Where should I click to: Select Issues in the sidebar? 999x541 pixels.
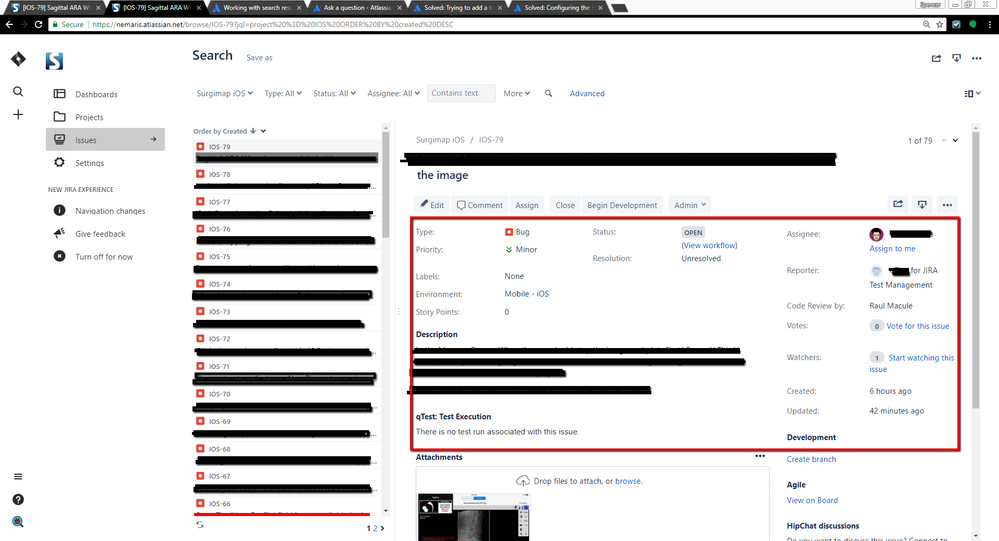105,140
